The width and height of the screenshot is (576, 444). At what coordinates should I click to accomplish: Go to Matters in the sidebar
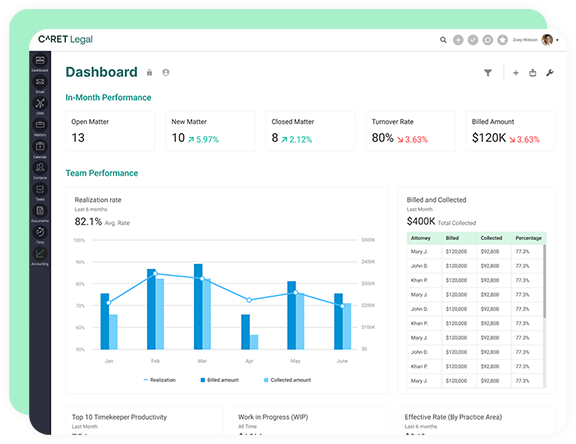40,125
